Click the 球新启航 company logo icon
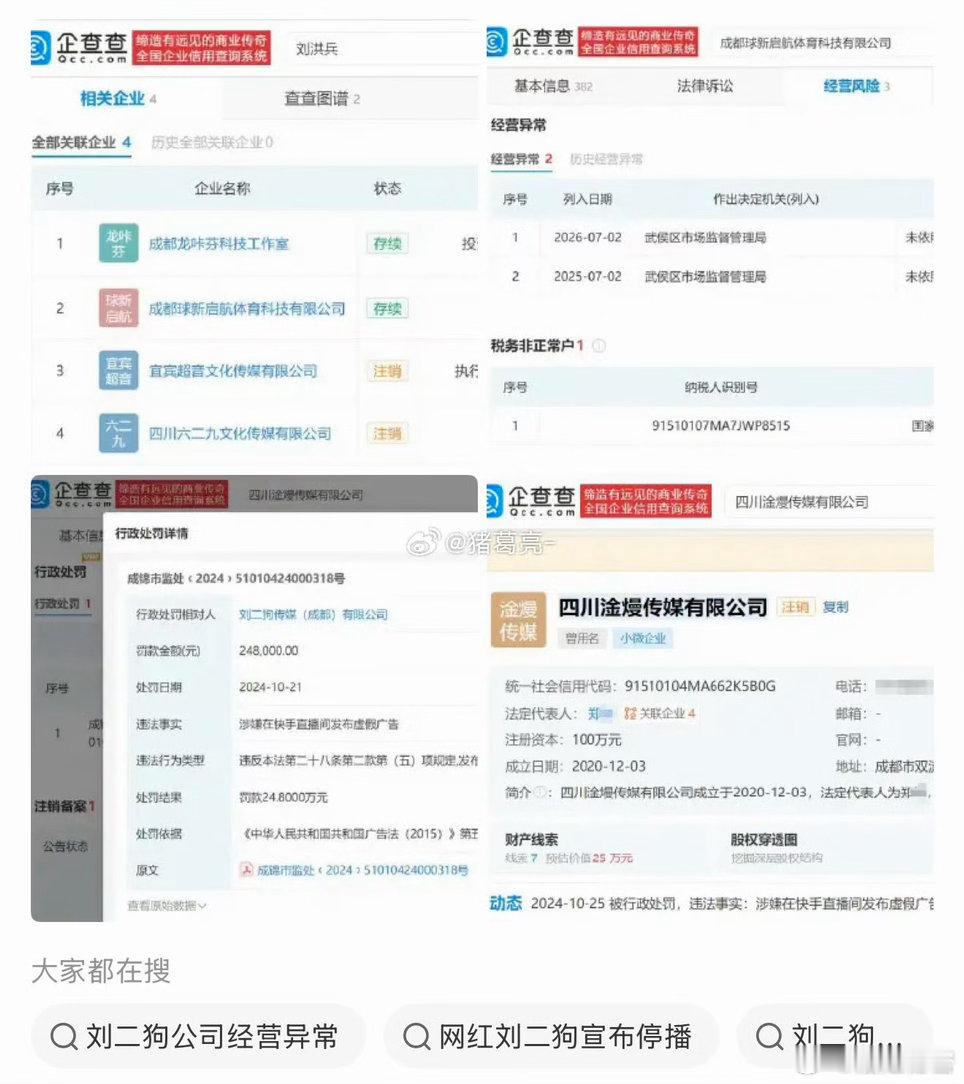 pyautogui.click(x=118, y=308)
